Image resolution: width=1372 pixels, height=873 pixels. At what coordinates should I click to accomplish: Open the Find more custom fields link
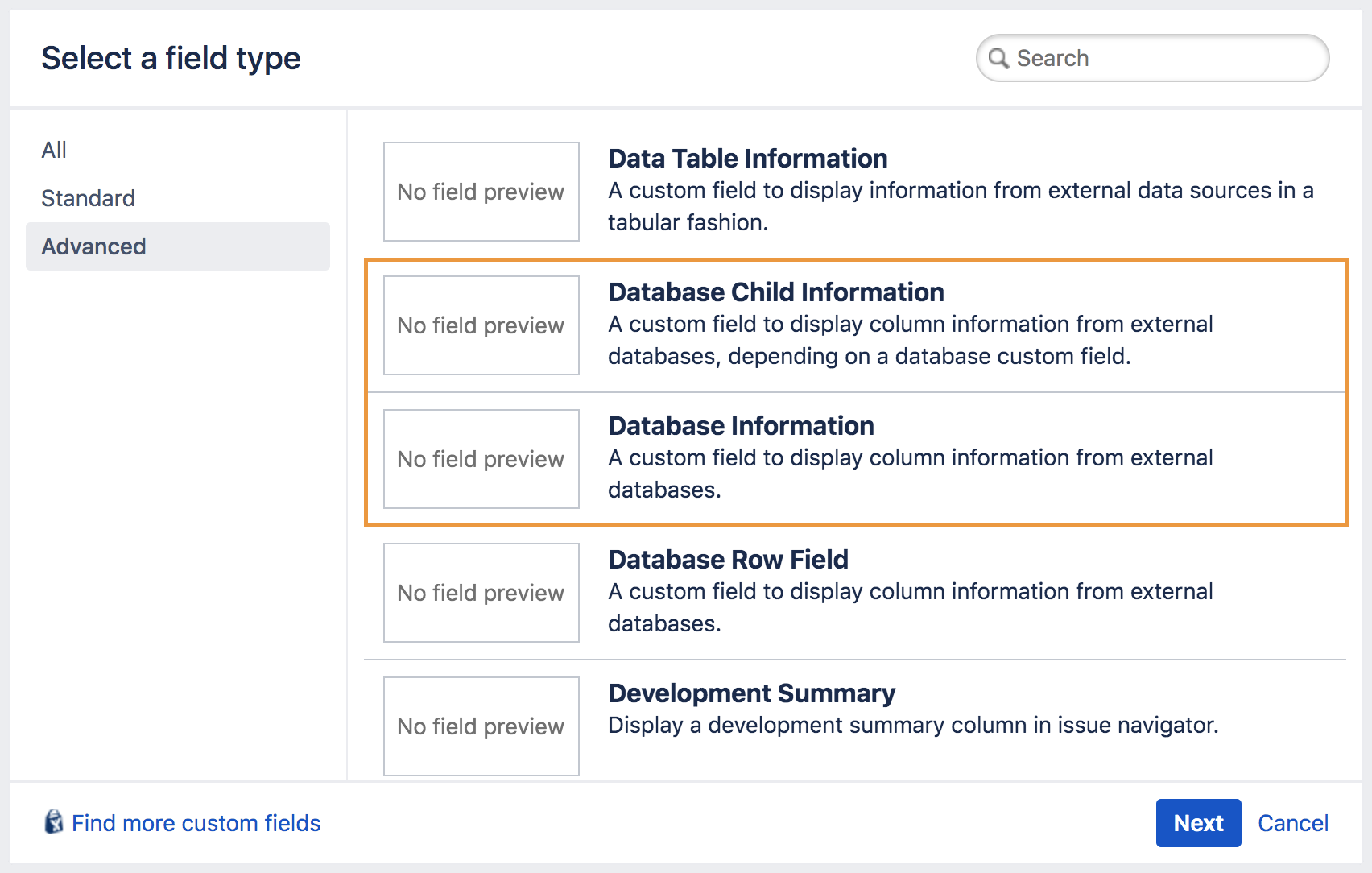[196, 823]
